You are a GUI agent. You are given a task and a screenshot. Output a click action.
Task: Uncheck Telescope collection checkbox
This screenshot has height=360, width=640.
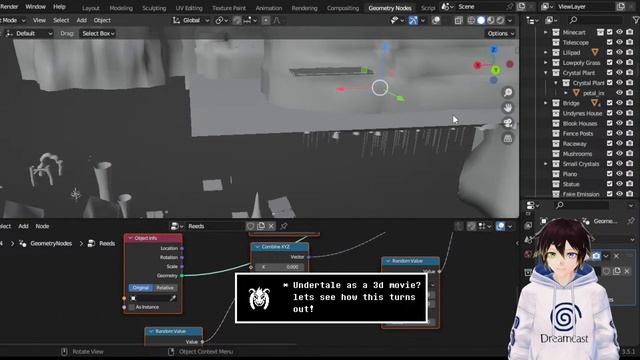609,42
